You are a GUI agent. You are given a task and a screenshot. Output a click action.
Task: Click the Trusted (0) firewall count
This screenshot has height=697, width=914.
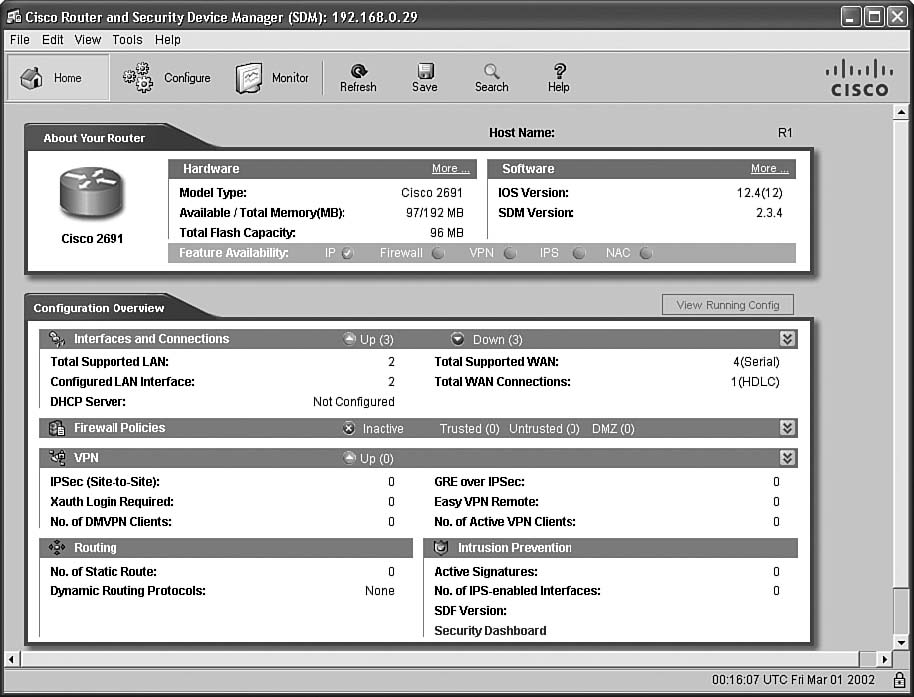(x=469, y=429)
